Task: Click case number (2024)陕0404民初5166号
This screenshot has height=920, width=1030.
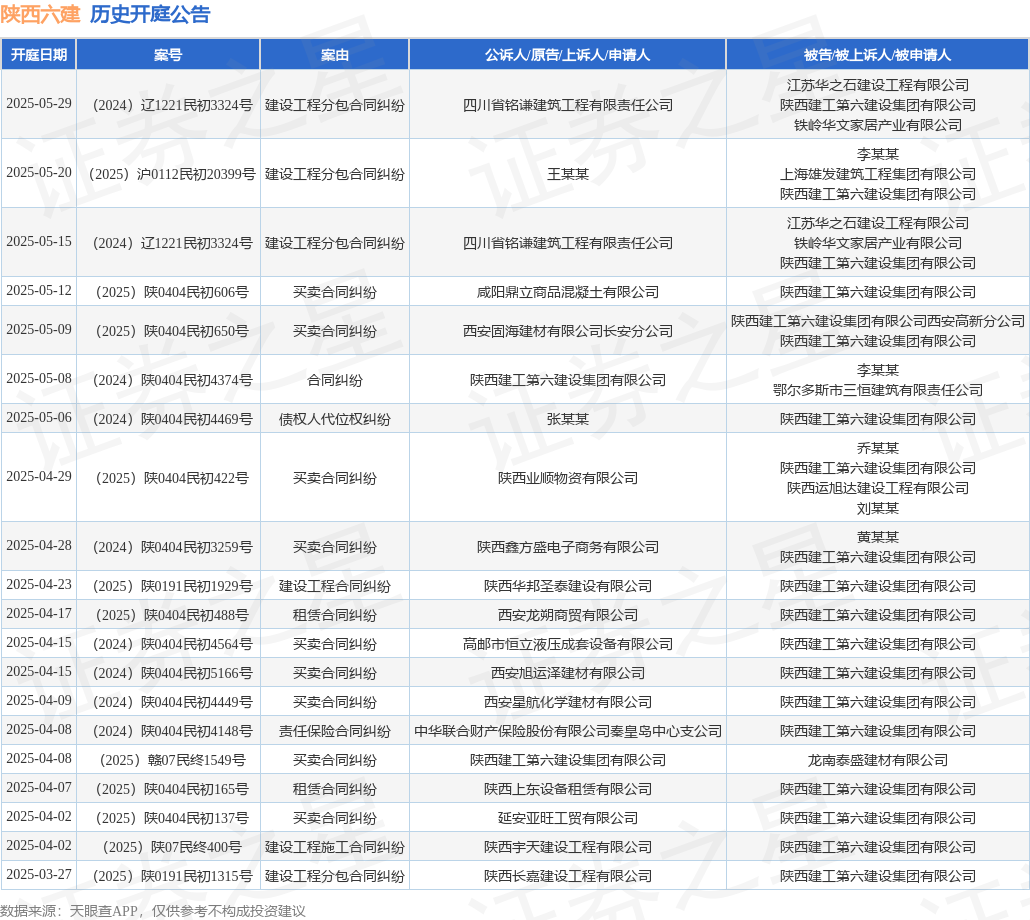Action: [x=171, y=673]
